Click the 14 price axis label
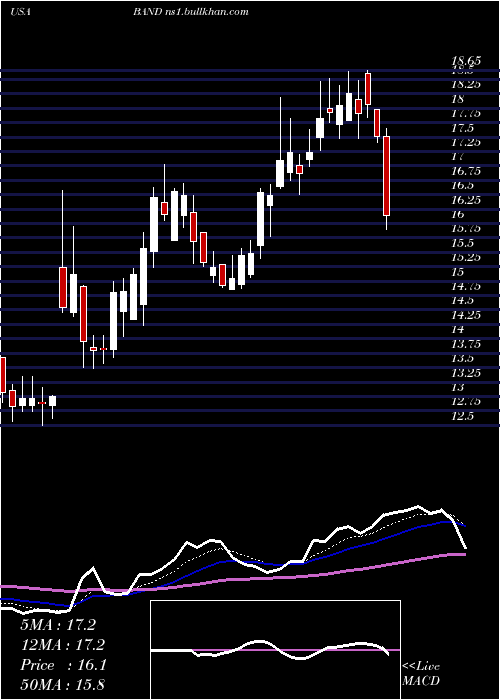 tap(458, 329)
